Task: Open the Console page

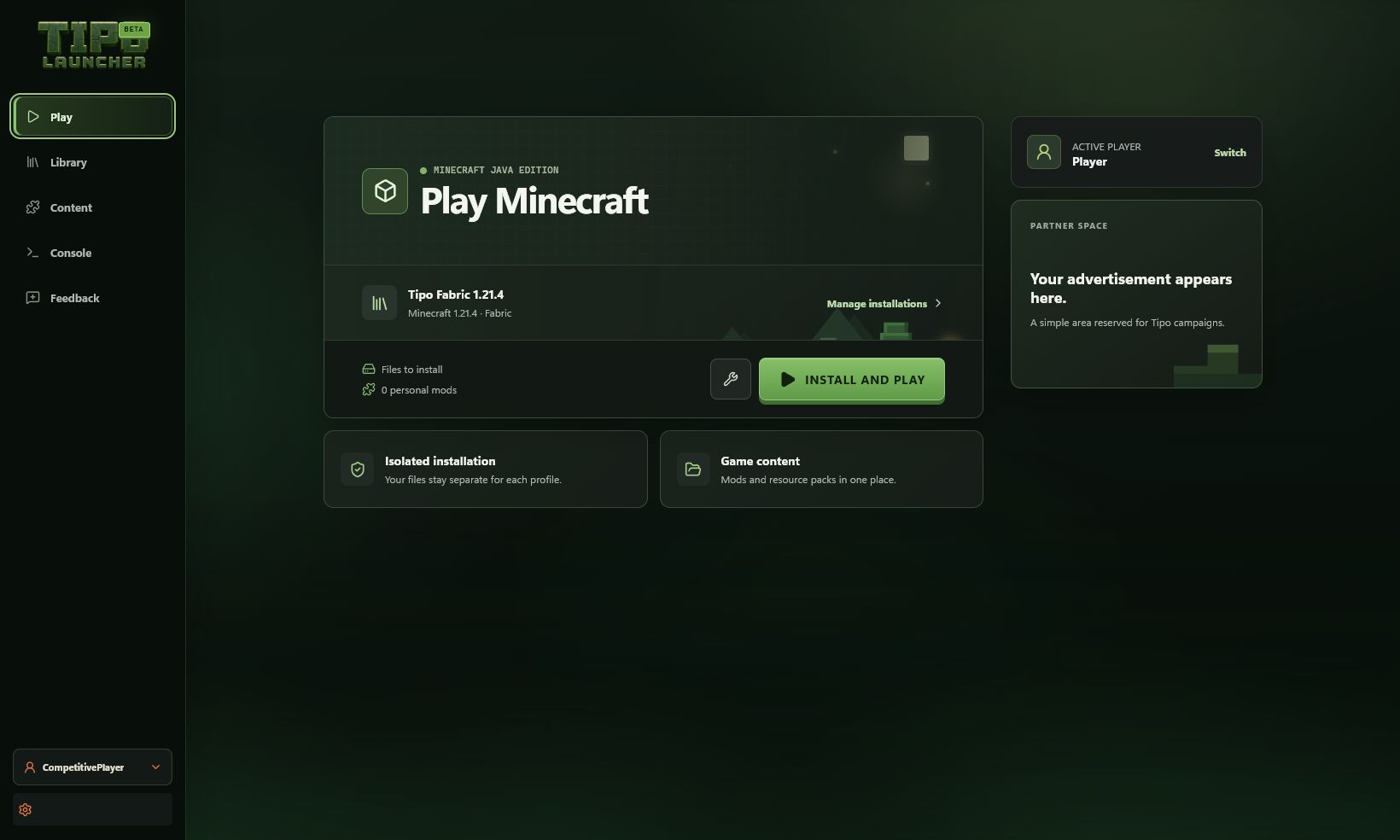Action: tap(92, 253)
